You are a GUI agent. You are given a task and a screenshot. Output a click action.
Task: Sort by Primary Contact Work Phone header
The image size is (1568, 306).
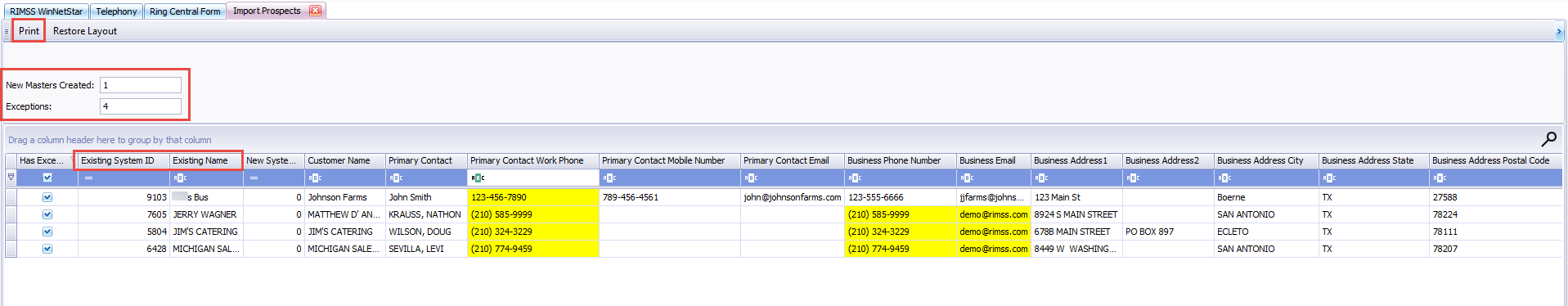click(x=532, y=160)
